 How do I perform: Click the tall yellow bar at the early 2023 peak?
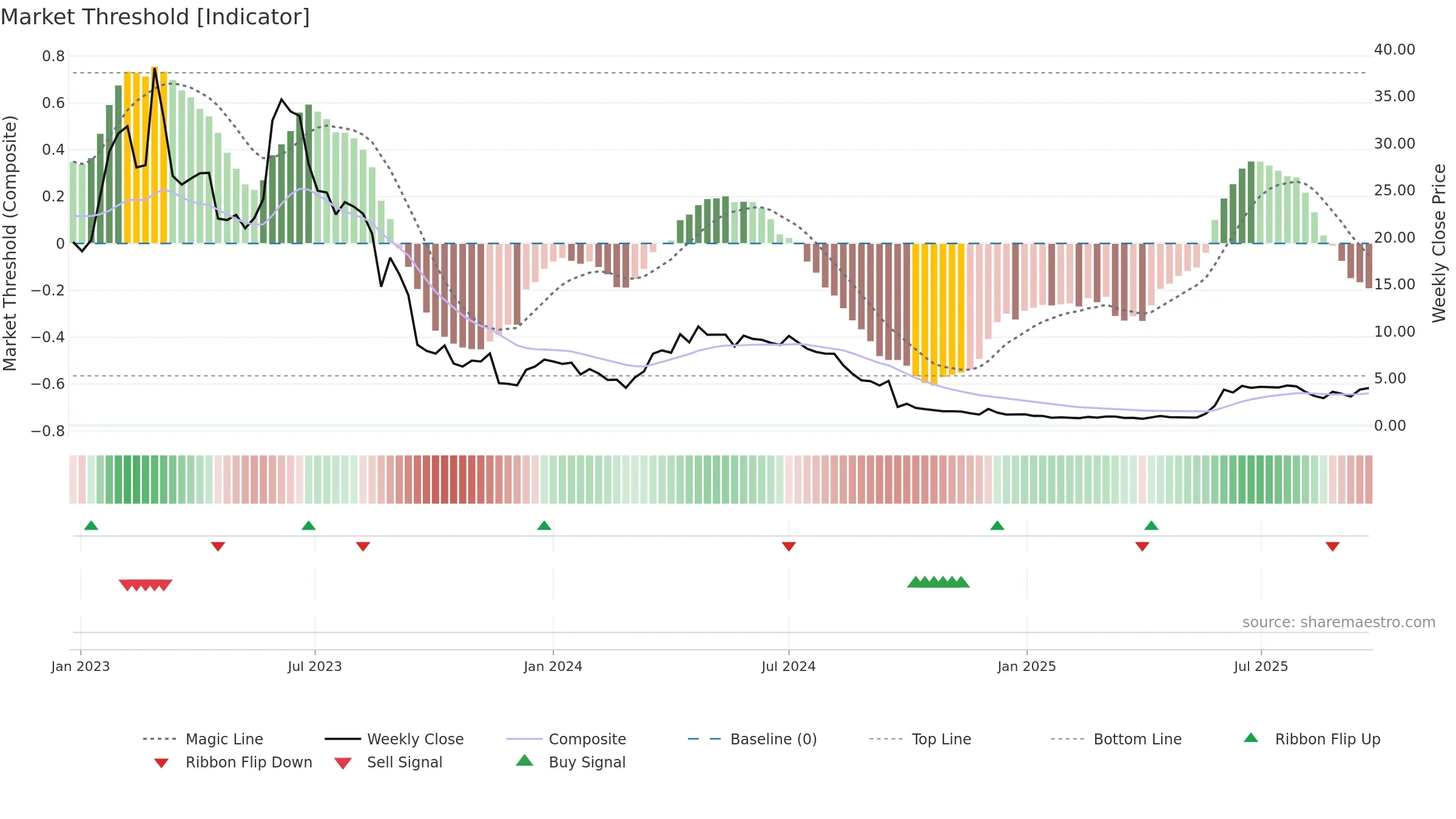pos(155,155)
